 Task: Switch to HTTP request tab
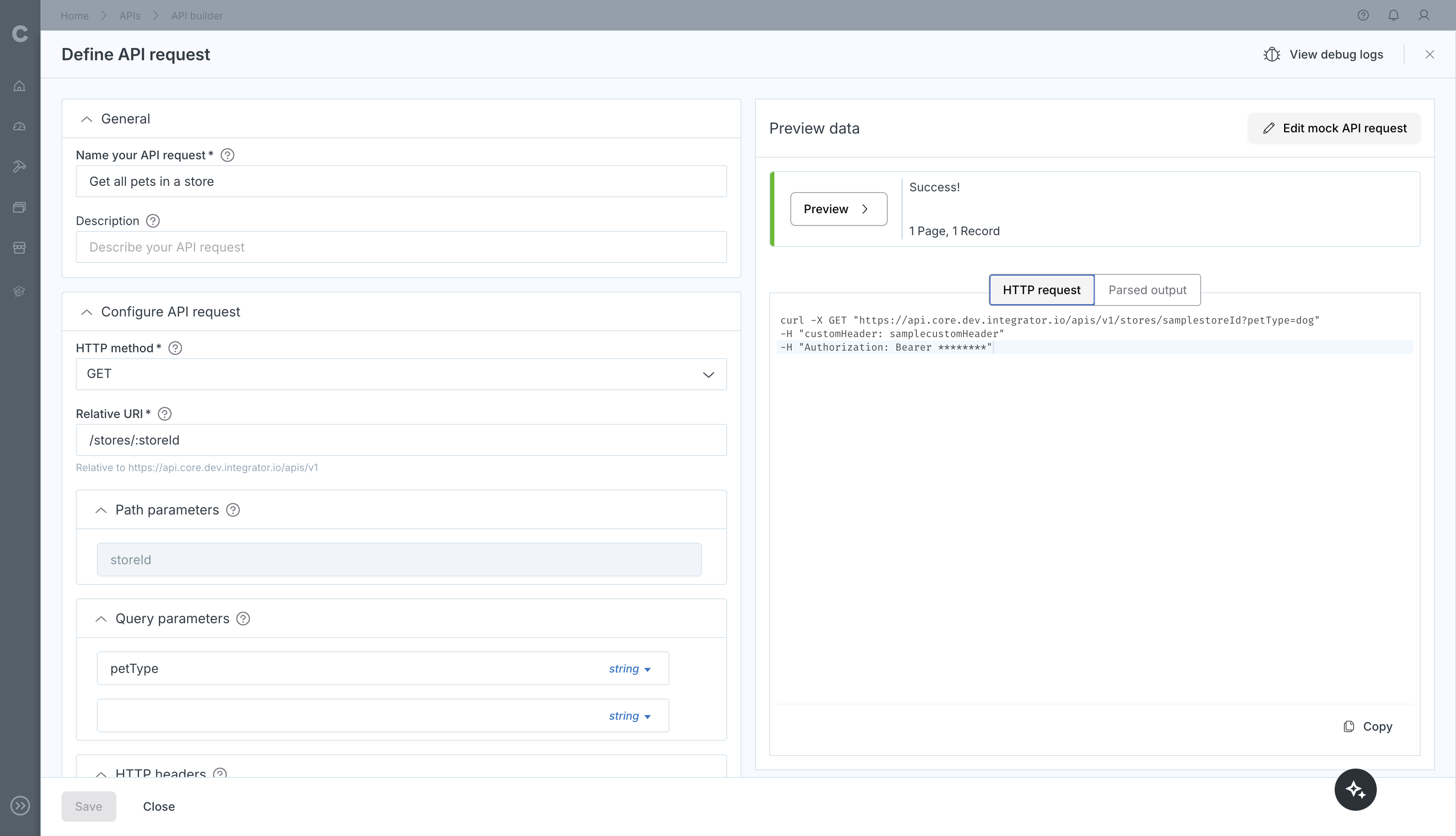[1041, 290]
